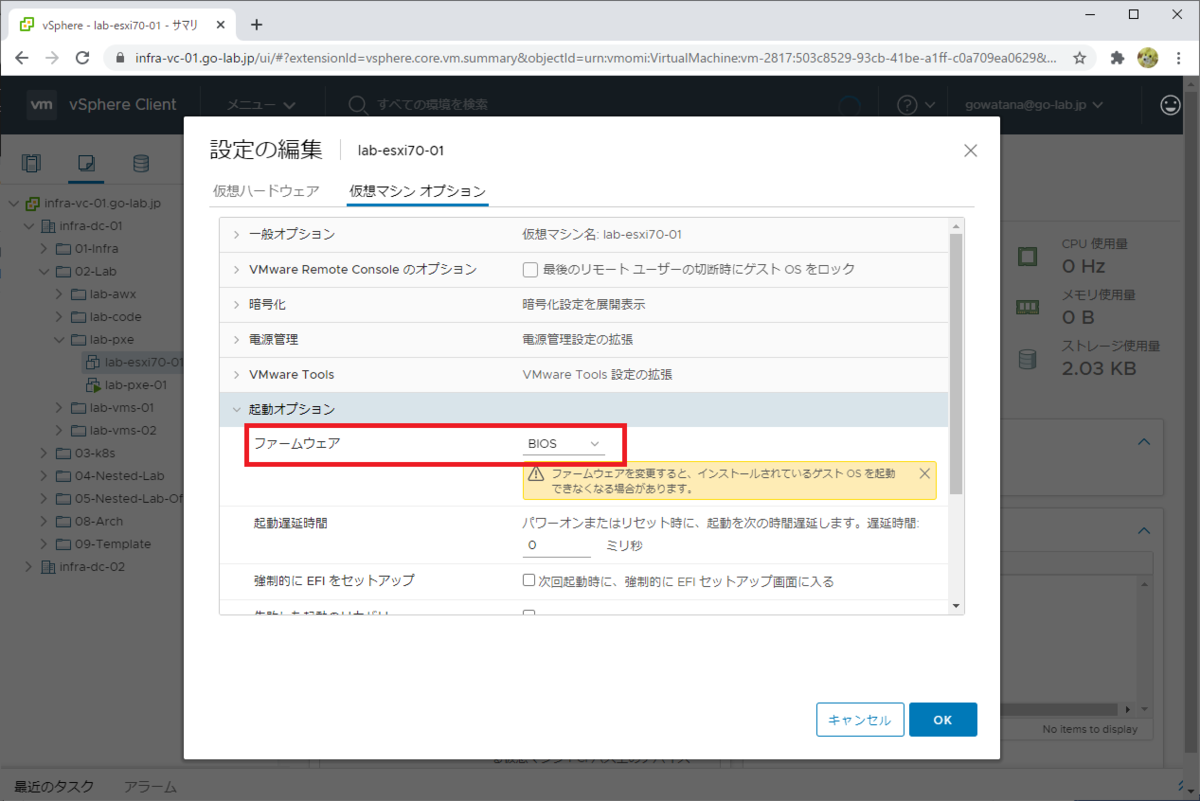The width and height of the screenshot is (1200, 801).
Task: Expand the 電源管理 section
Action: click(237, 340)
